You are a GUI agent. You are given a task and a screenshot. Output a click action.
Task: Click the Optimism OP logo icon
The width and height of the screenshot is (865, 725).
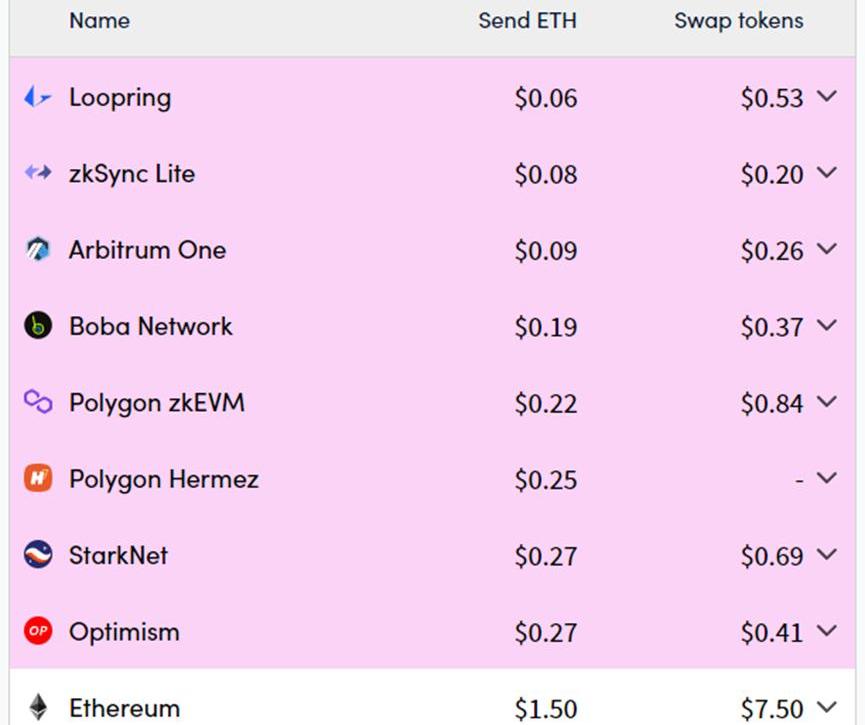click(x=37, y=631)
